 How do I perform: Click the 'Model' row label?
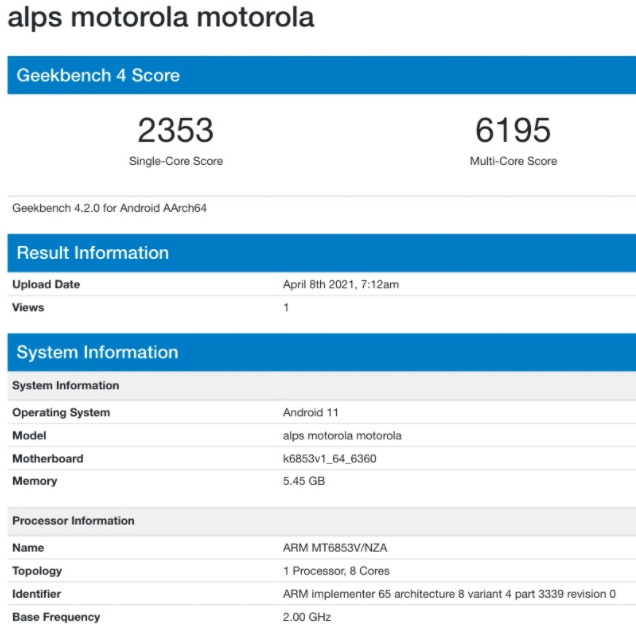click(29, 436)
